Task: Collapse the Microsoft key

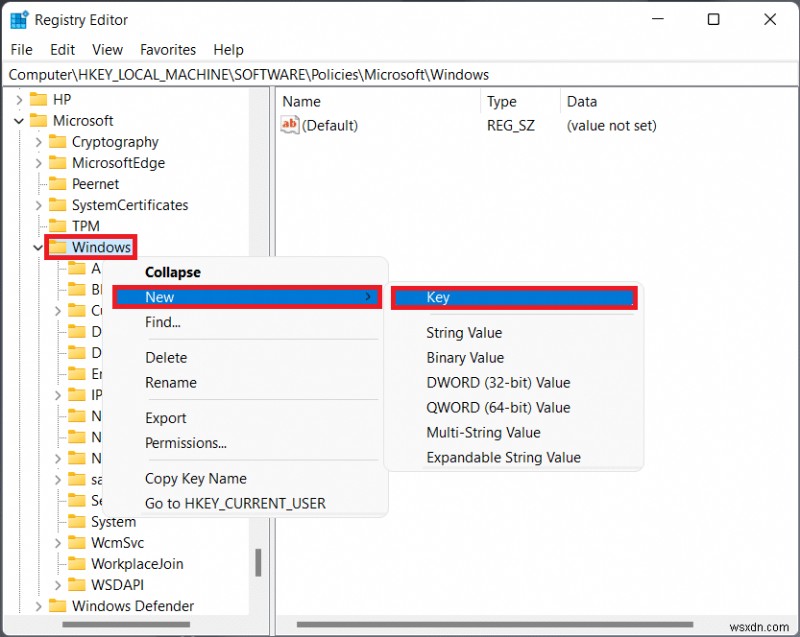Action: coord(19,121)
